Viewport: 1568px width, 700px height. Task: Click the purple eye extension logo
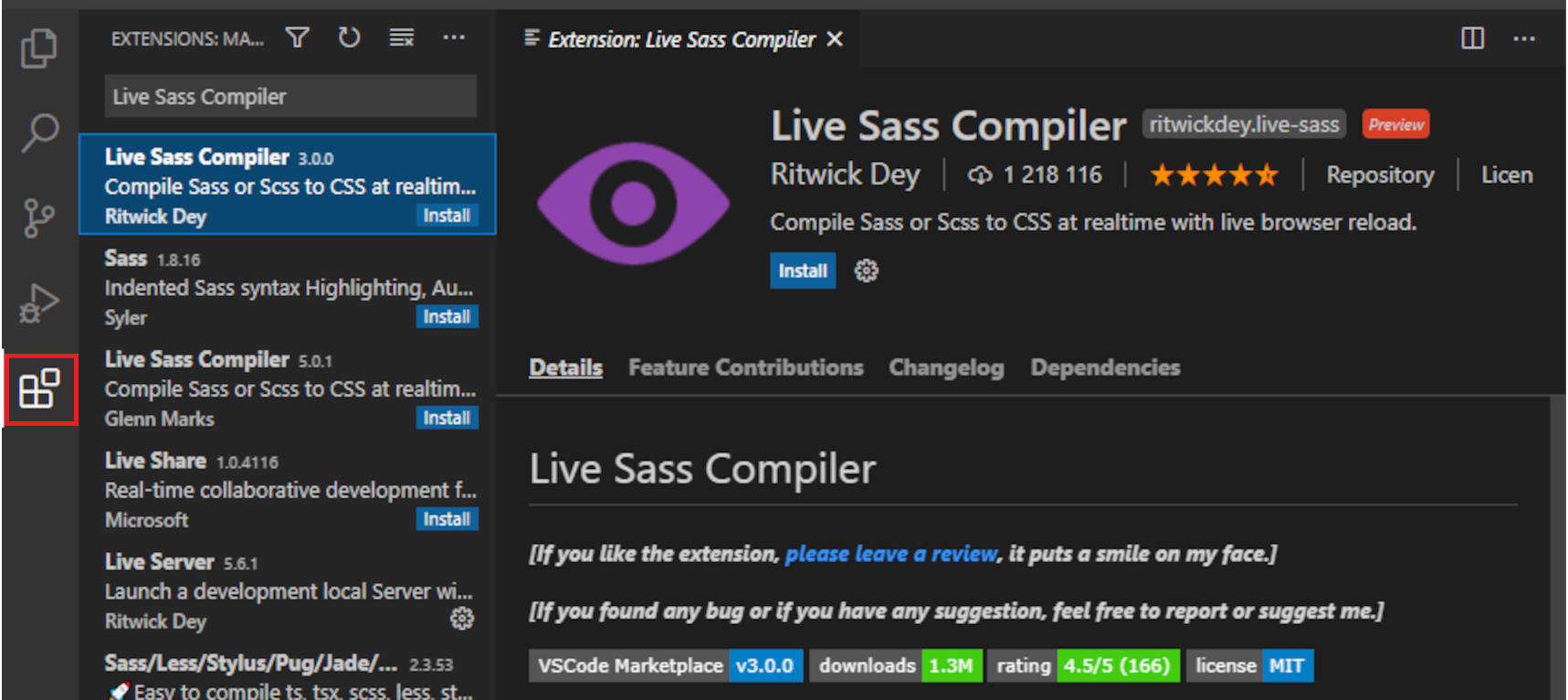633,203
